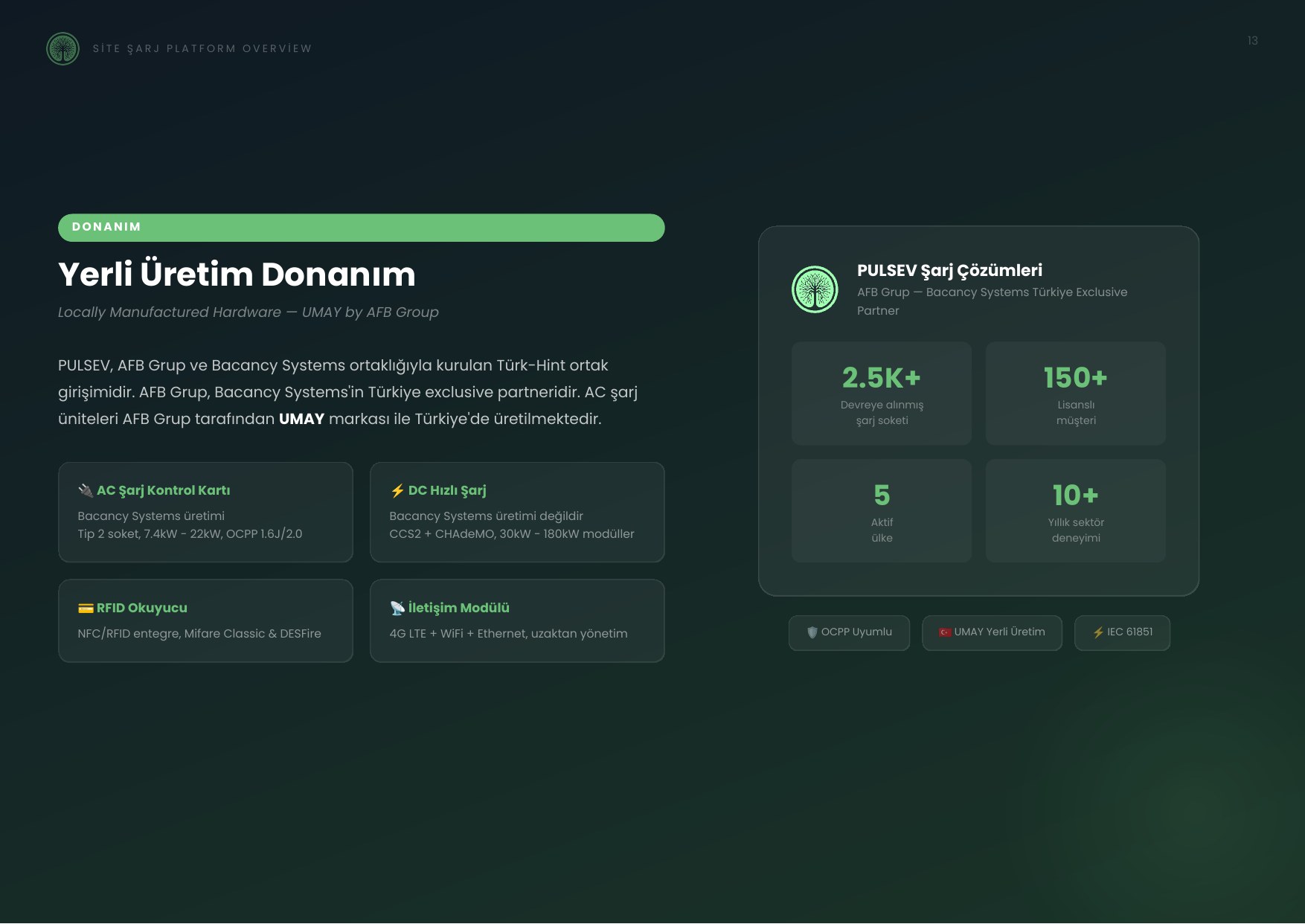Open the DC Hızlı Şarj card title

(x=447, y=490)
